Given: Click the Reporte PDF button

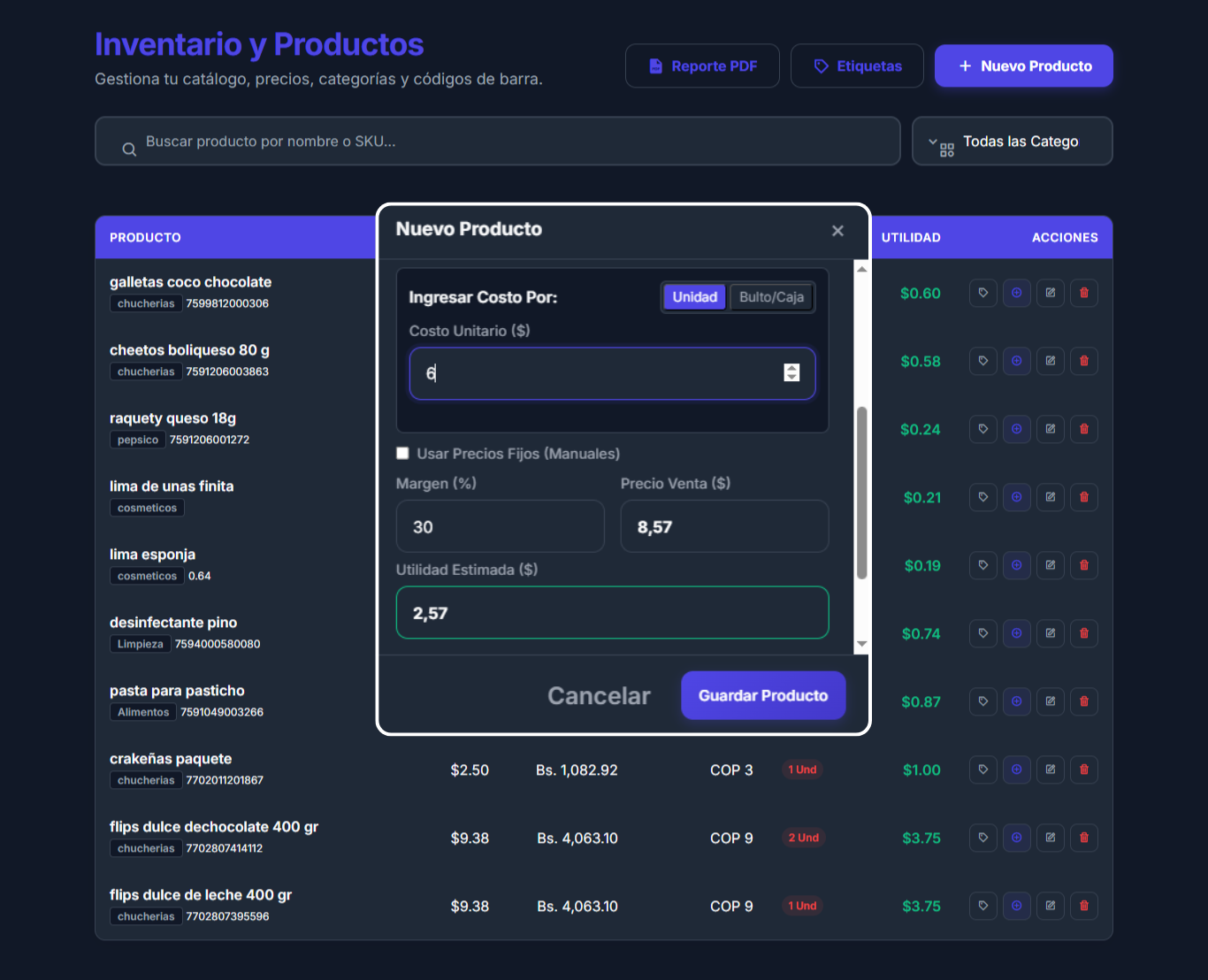Looking at the screenshot, I should click(x=702, y=66).
